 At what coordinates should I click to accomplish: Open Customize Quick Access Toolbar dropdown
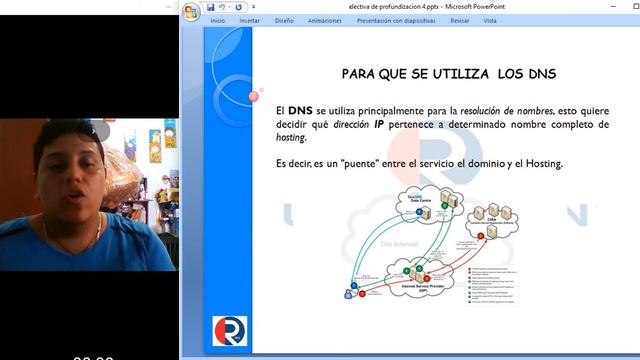coord(253,7)
